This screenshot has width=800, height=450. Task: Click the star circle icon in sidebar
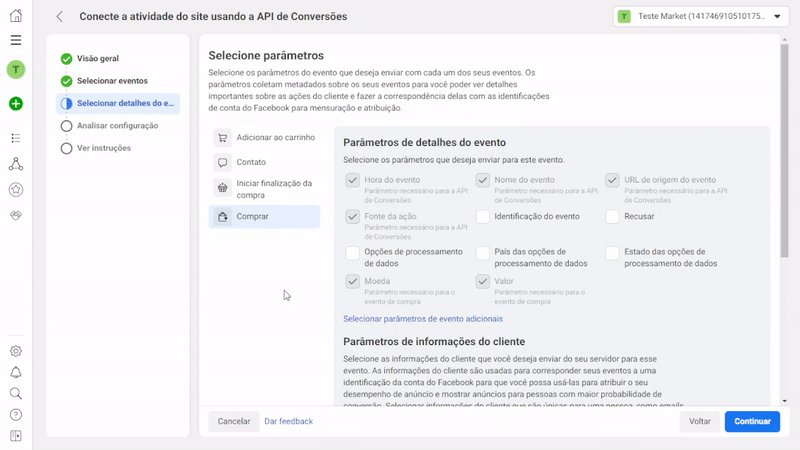[x=15, y=189]
